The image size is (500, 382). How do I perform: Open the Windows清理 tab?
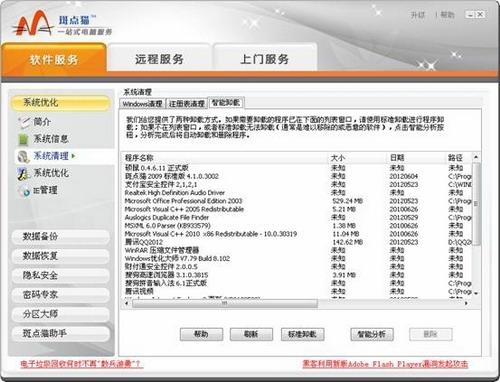[x=142, y=103]
